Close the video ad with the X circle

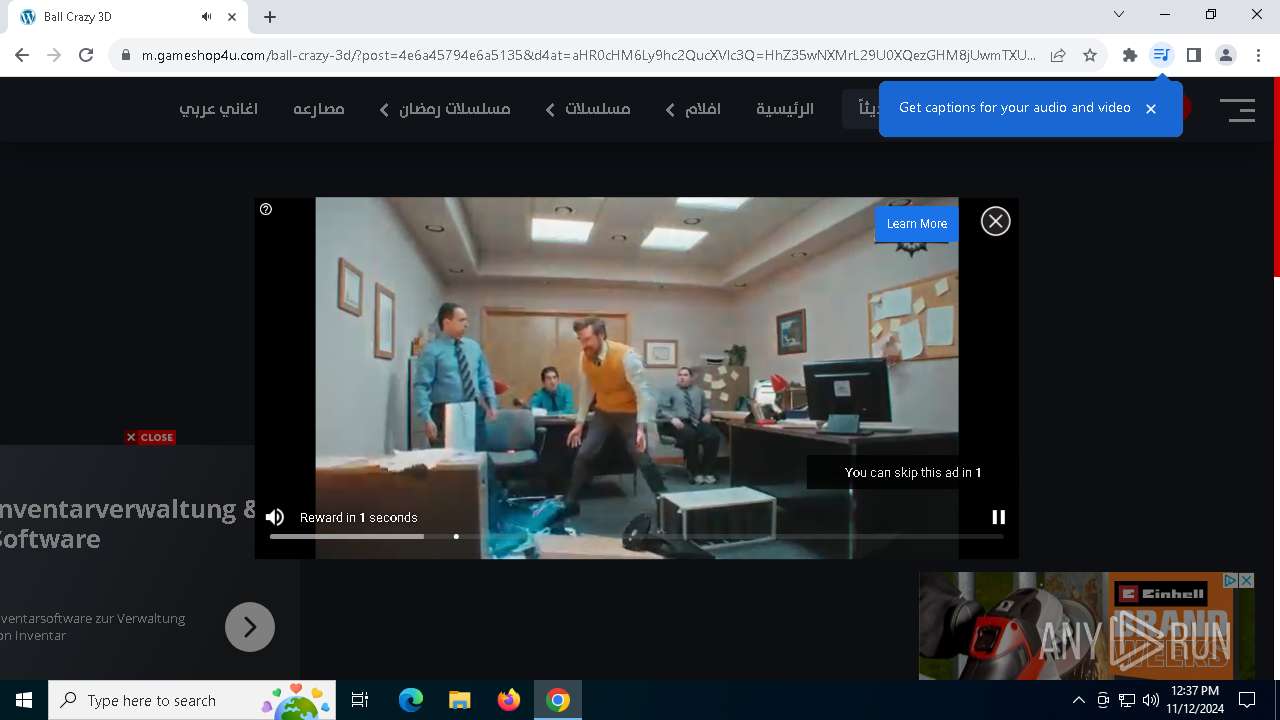point(995,221)
